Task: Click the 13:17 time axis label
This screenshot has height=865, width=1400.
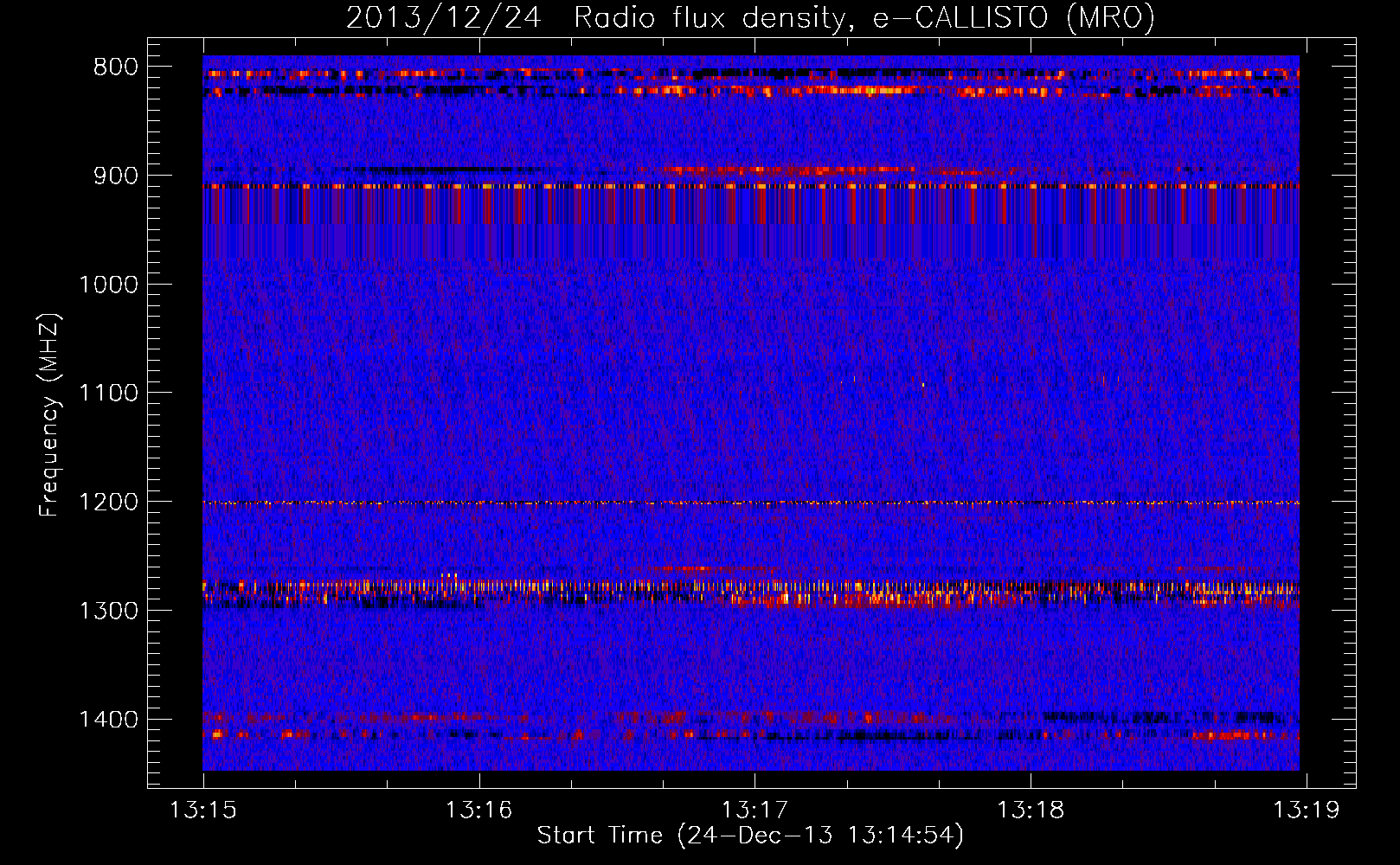Action: 755,811
